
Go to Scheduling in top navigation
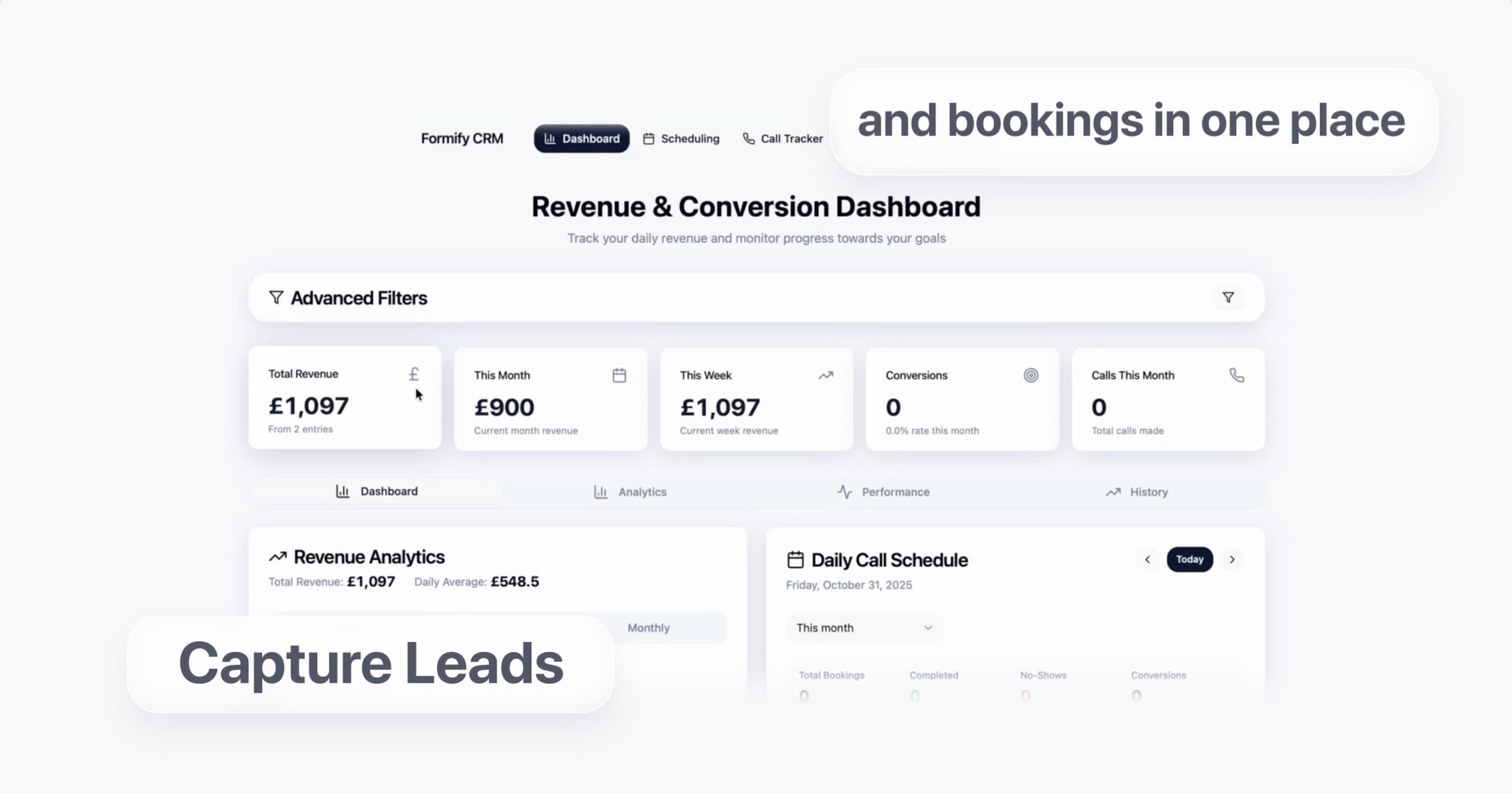coord(681,138)
